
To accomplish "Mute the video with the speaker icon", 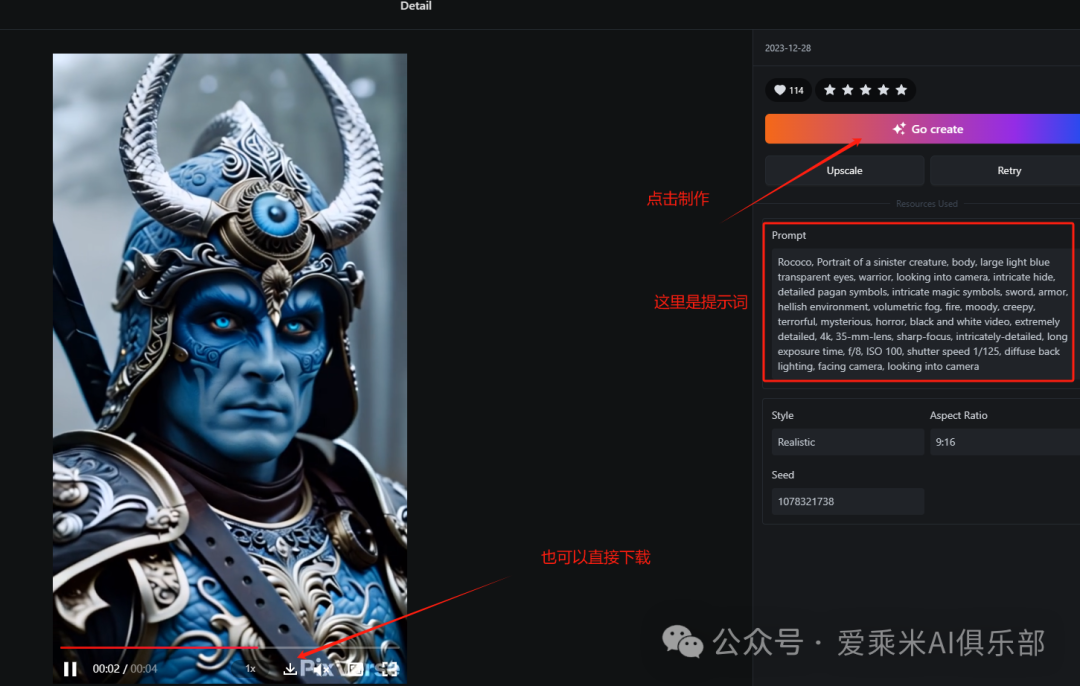I will pos(323,668).
